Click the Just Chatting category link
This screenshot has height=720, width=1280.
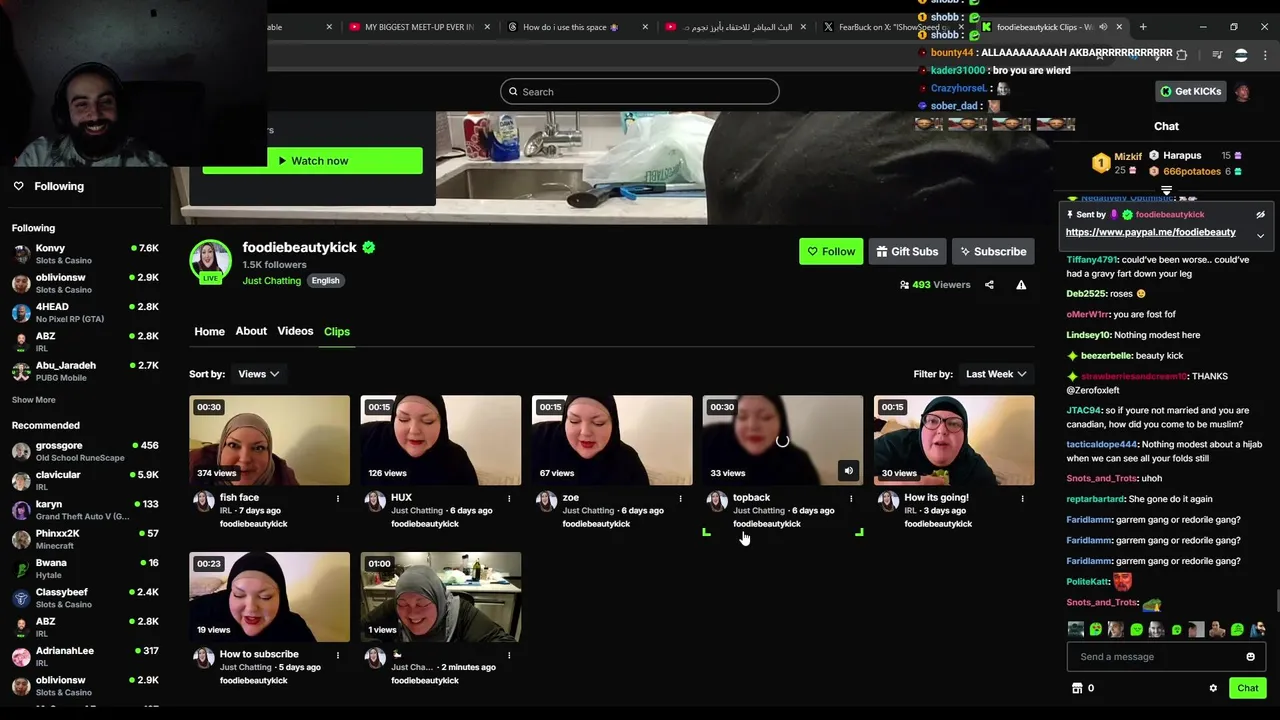click(271, 281)
